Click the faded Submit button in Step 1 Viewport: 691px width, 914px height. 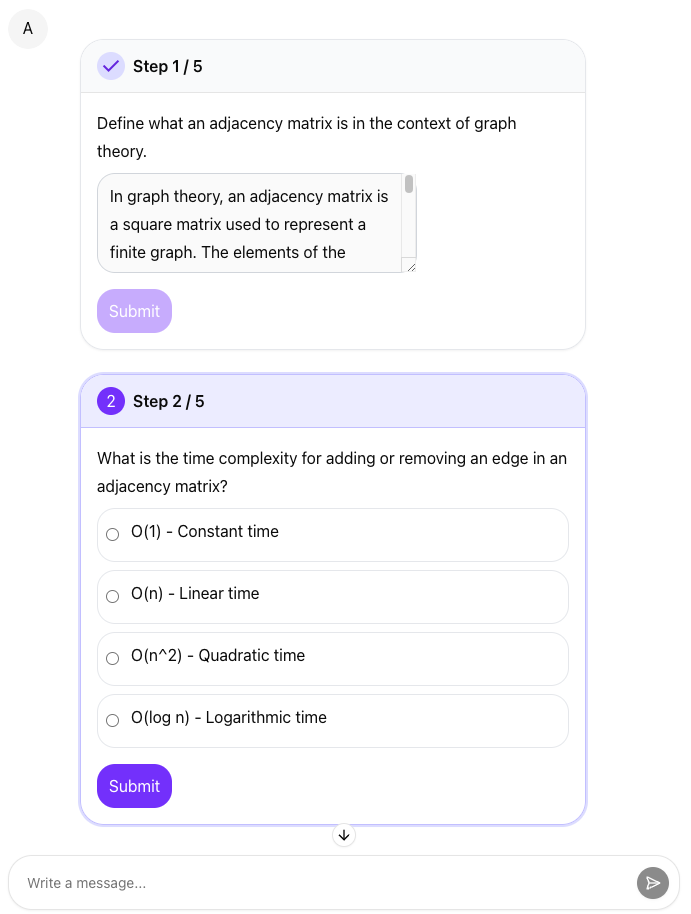134,311
